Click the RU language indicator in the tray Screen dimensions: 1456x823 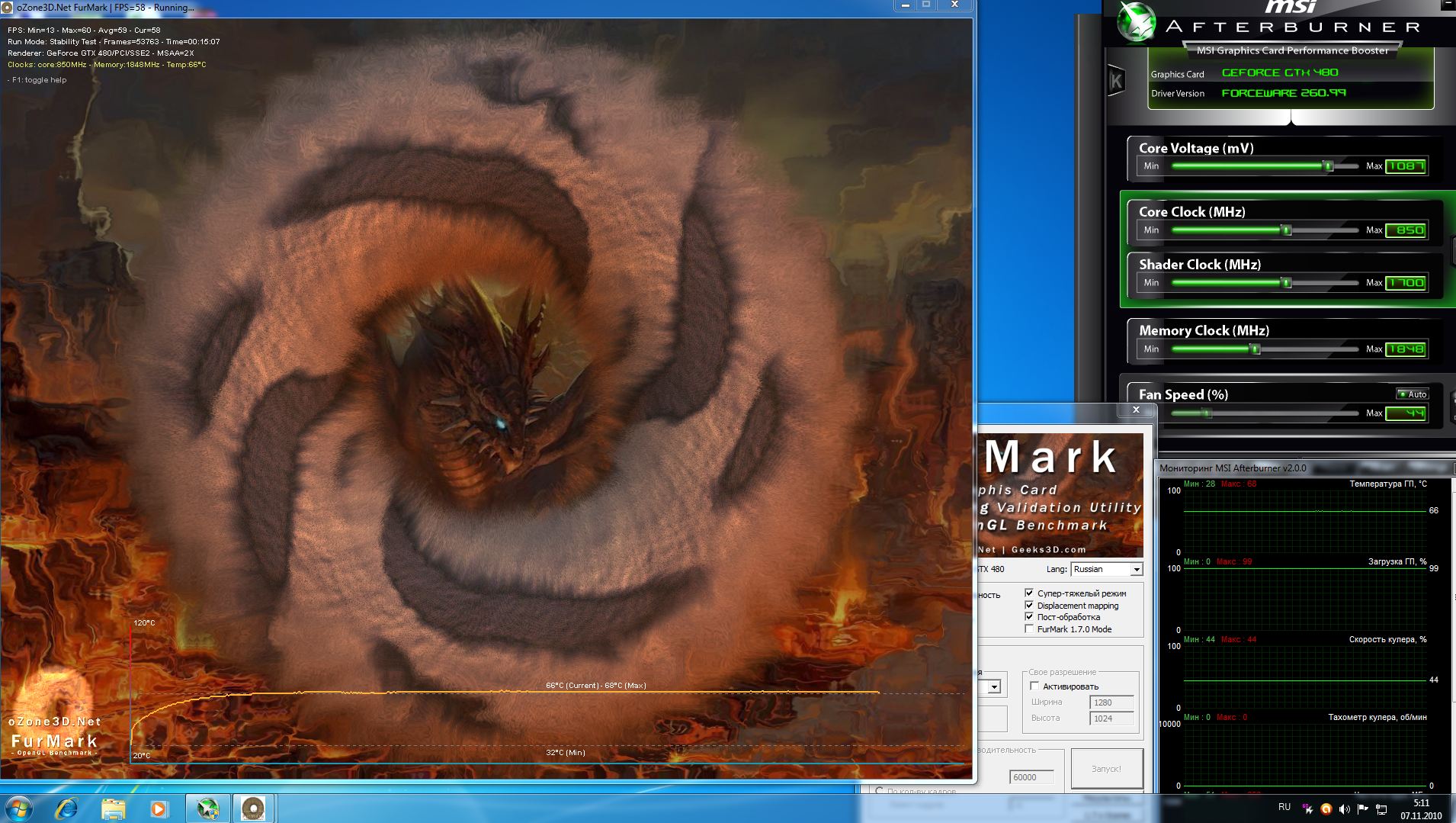click(x=1284, y=807)
